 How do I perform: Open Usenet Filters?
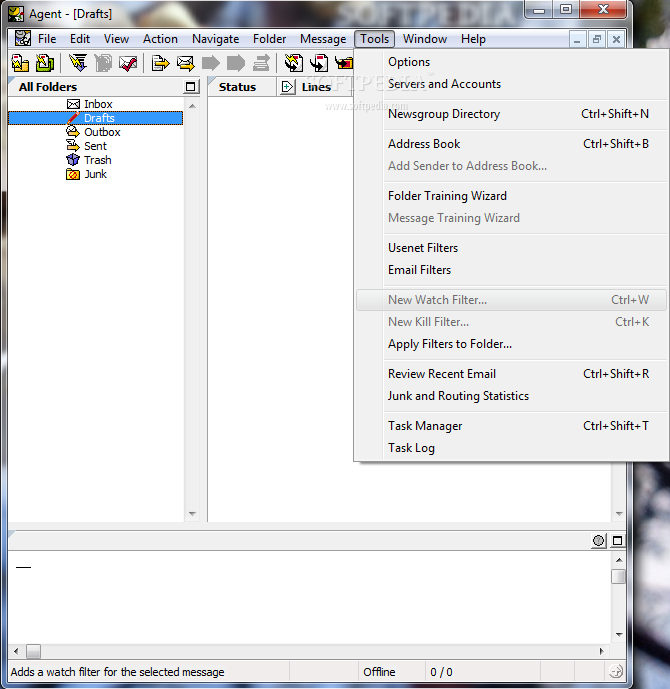tap(511, 248)
